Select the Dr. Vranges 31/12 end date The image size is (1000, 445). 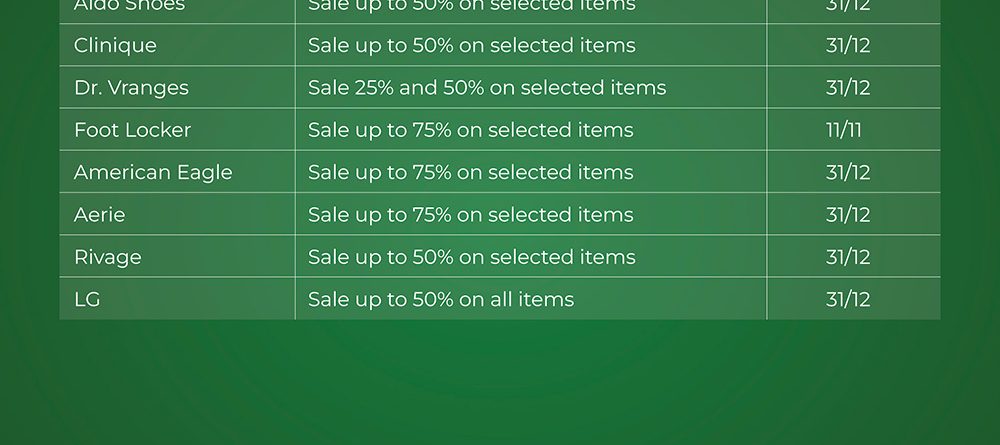pos(848,88)
